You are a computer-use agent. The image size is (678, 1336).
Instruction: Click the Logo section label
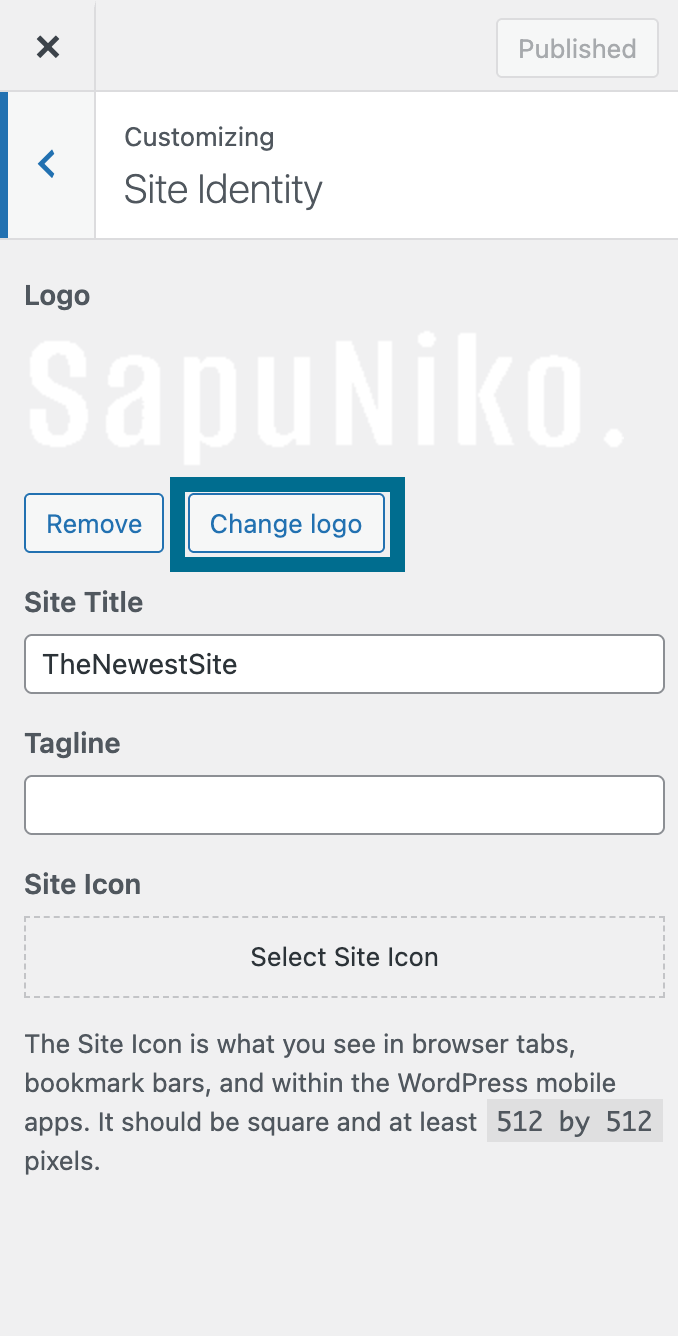(x=57, y=296)
